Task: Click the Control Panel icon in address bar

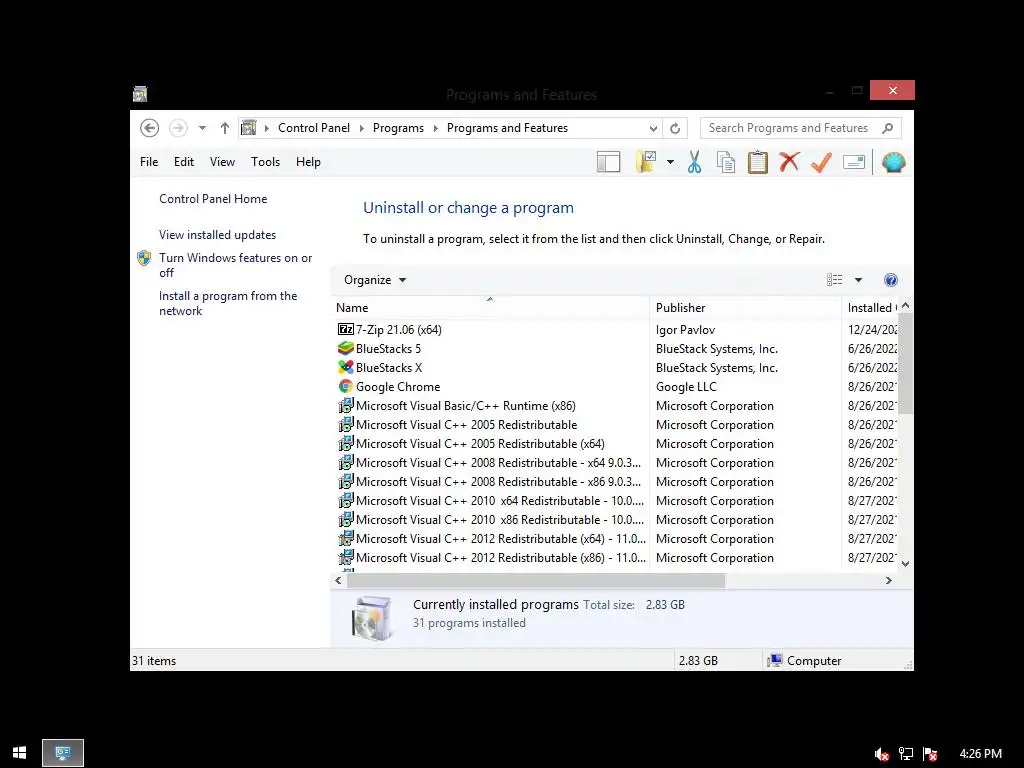Action: pos(248,128)
